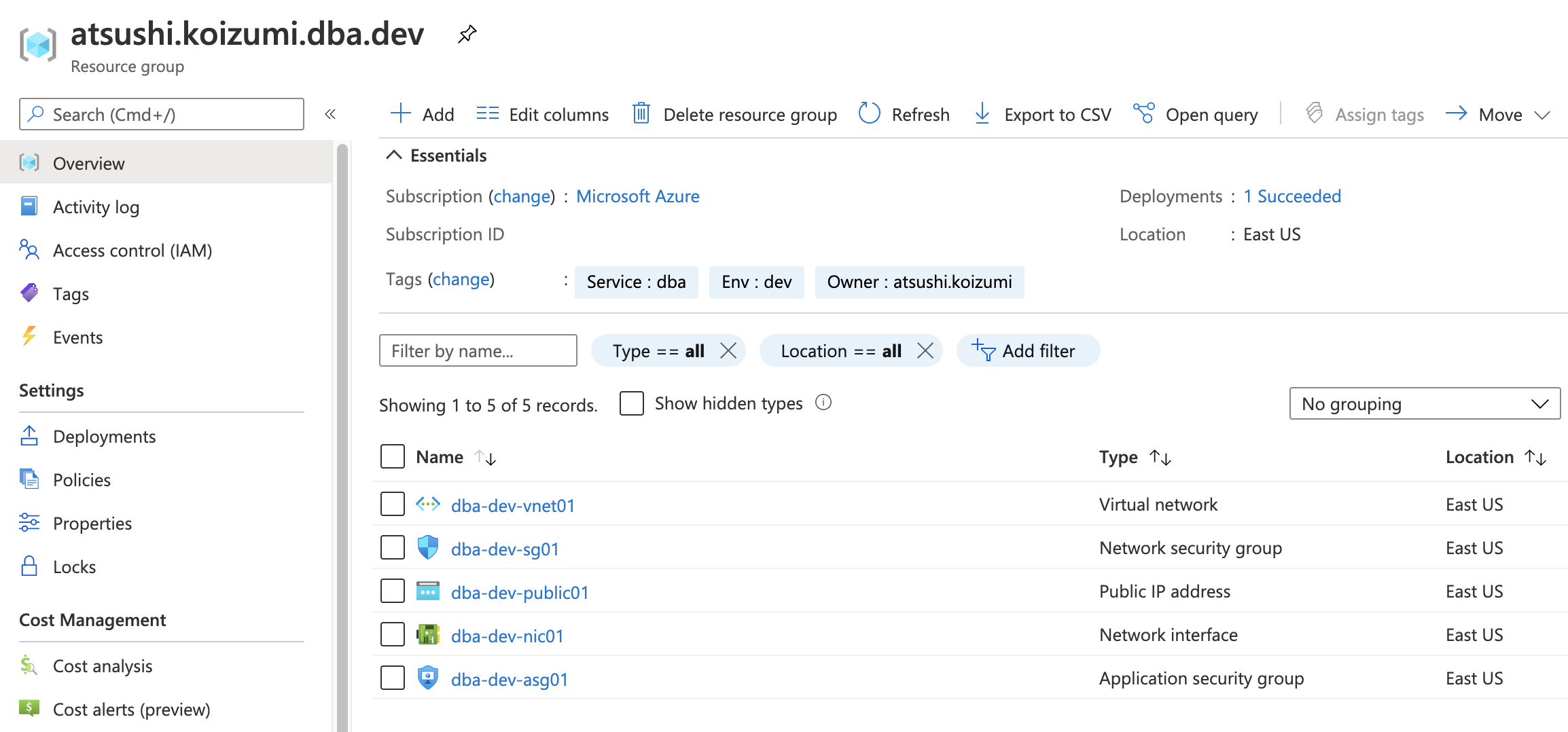Expand the Move dropdown menu
Screen dimensions: 1568x732
click(x=1542, y=115)
